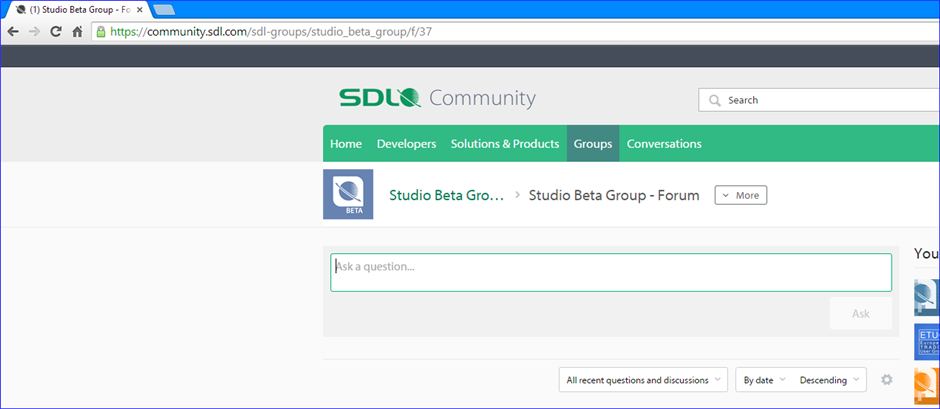Image resolution: width=940 pixels, height=409 pixels.
Task: Reload the current page
Action: [56, 31]
